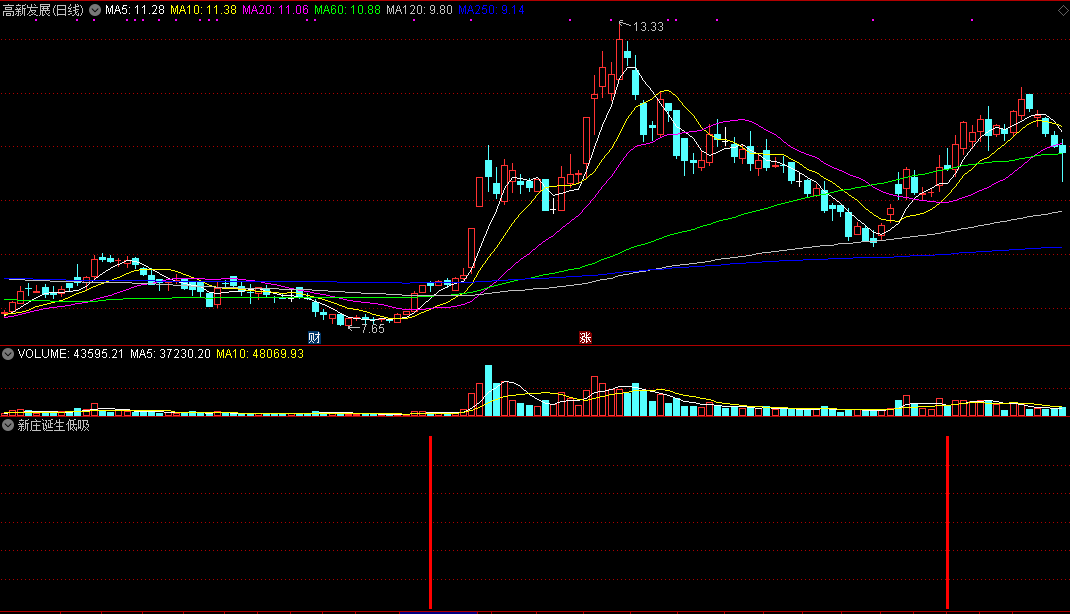Open the 新庄诞生低吸 indicator dropdown

click(8, 426)
